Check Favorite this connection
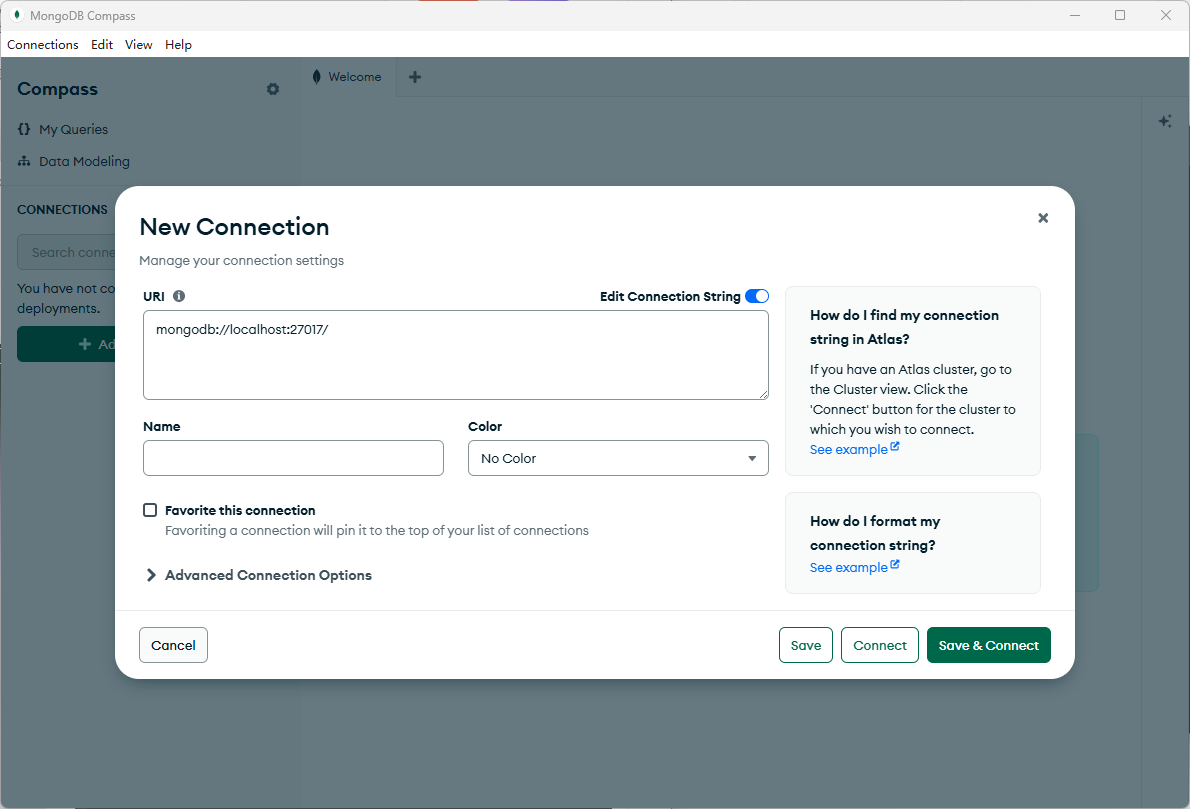This screenshot has width=1190, height=809. pos(149,509)
